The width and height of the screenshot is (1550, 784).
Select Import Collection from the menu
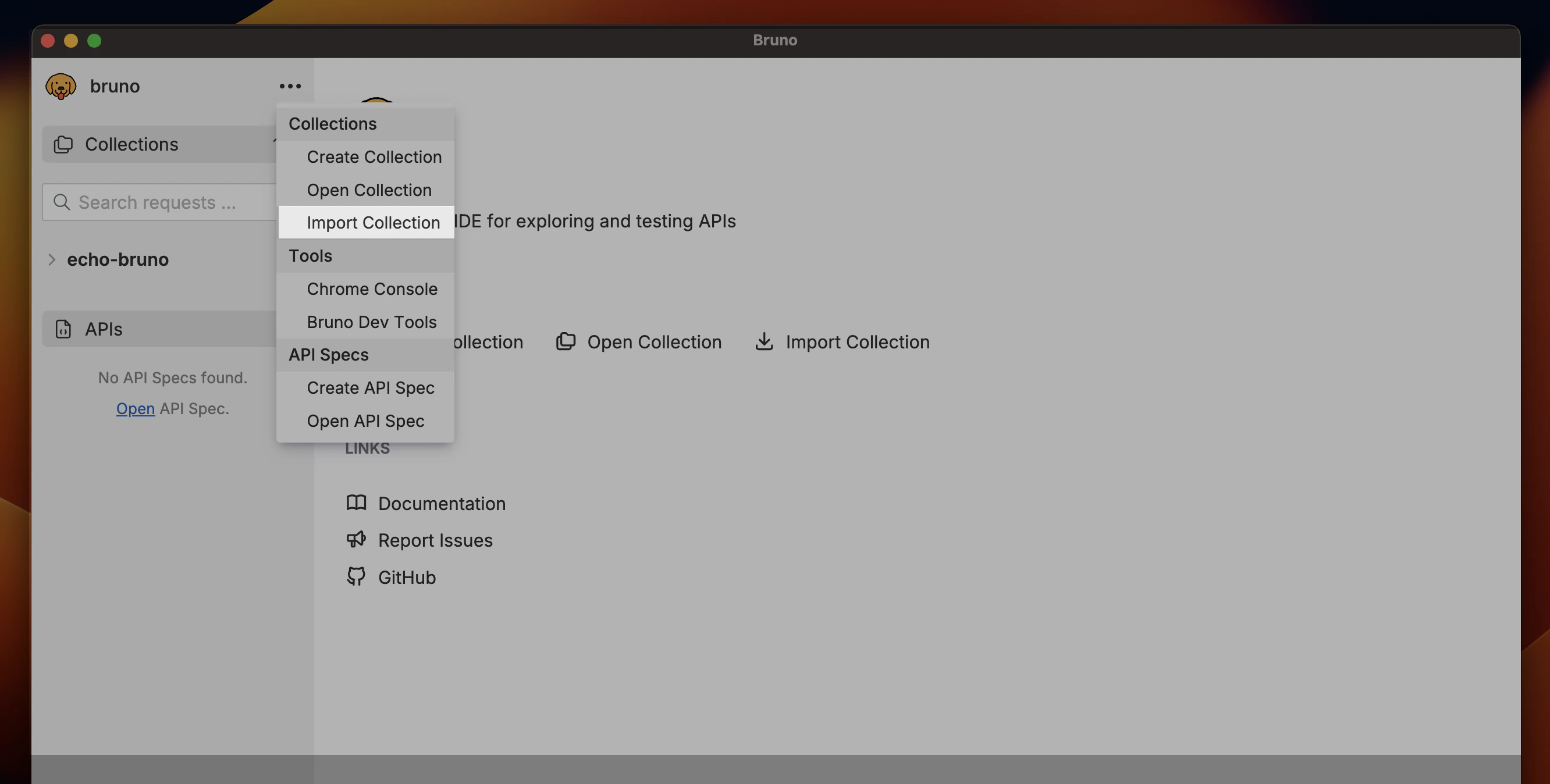pos(373,222)
